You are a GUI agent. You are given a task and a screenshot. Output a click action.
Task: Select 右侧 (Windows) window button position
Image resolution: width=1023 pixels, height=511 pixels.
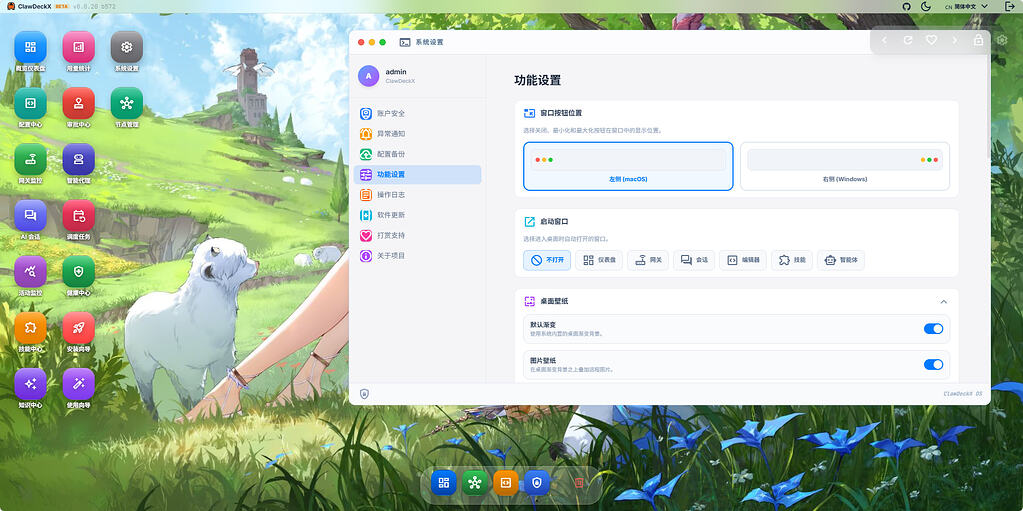845,166
